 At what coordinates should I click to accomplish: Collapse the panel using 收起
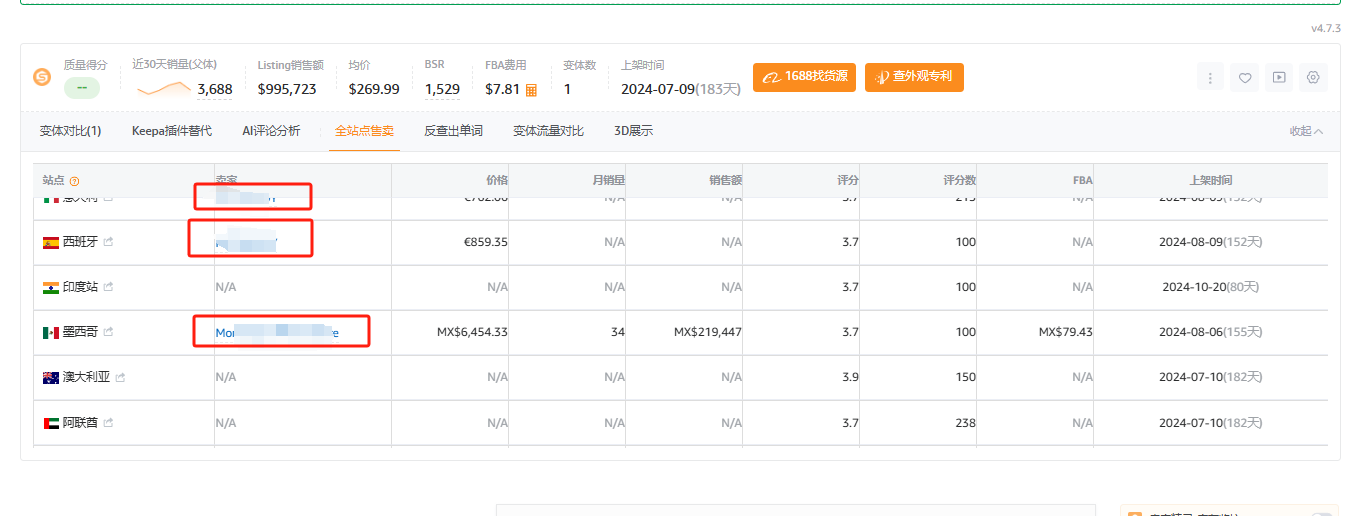click(1306, 131)
